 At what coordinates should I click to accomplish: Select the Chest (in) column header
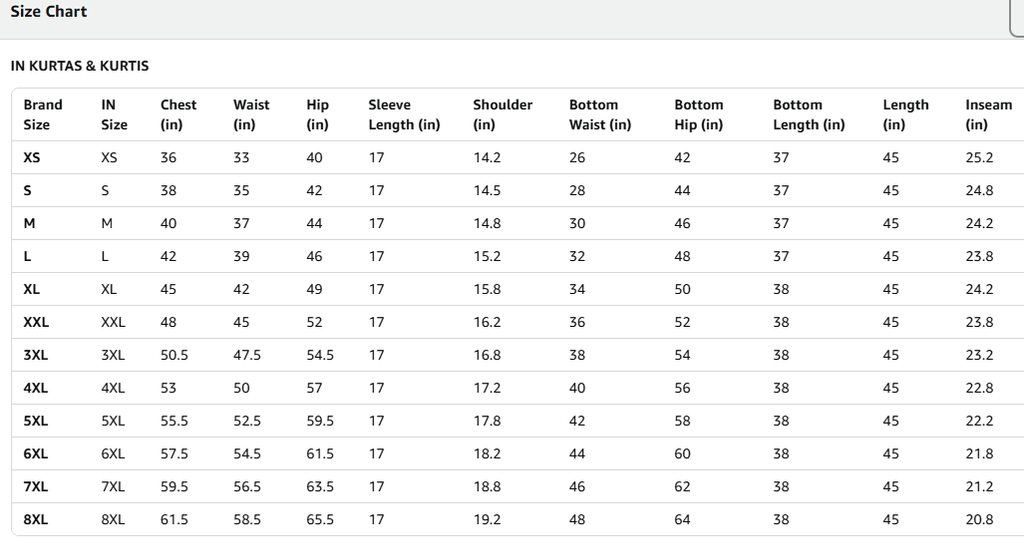[x=178, y=115]
